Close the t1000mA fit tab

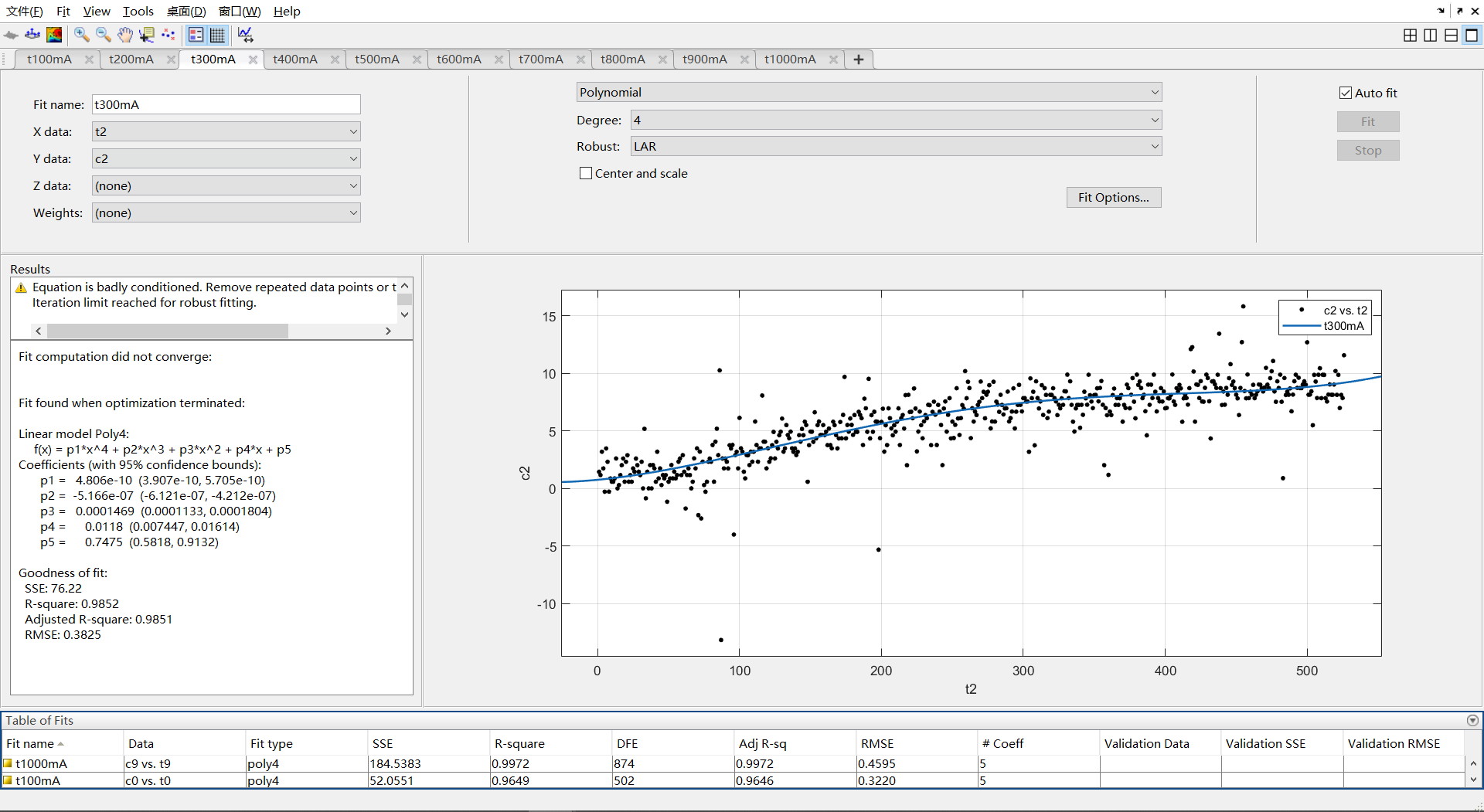coord(833,59)
